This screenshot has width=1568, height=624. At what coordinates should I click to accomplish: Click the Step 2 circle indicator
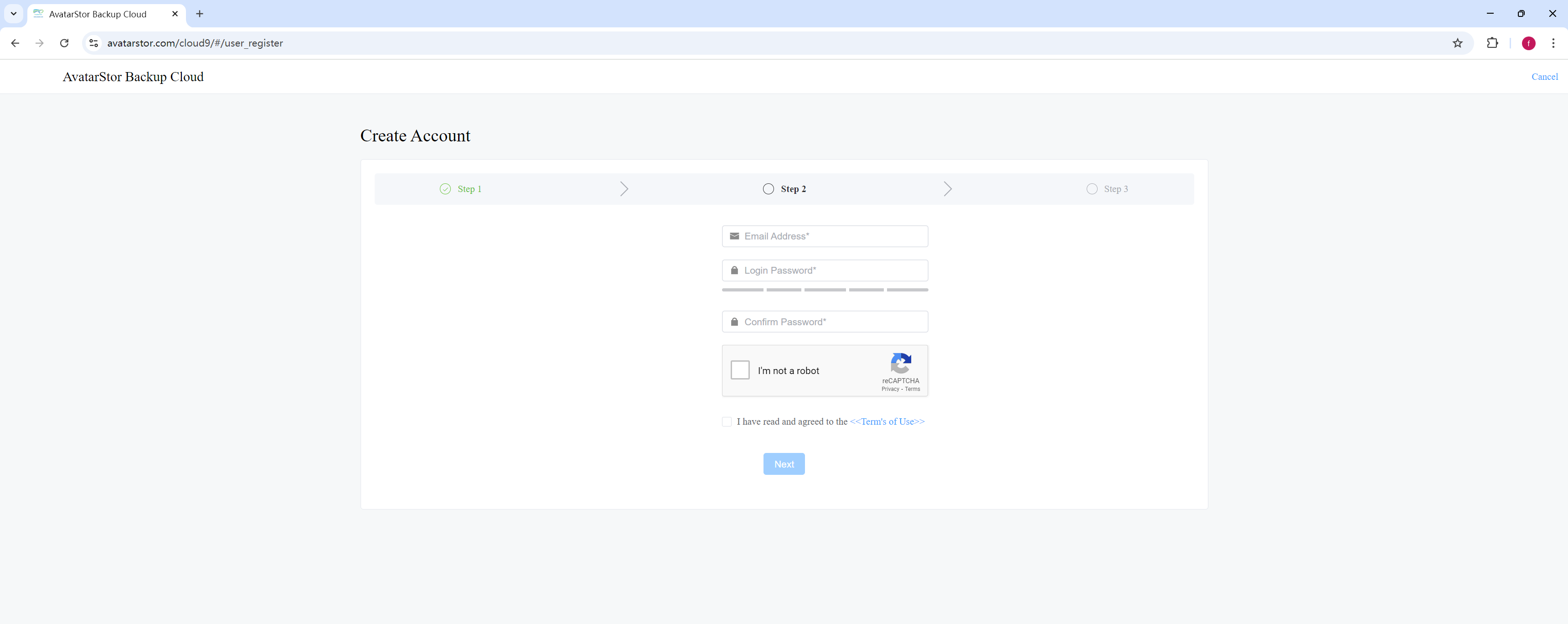(x=768, y=189)
